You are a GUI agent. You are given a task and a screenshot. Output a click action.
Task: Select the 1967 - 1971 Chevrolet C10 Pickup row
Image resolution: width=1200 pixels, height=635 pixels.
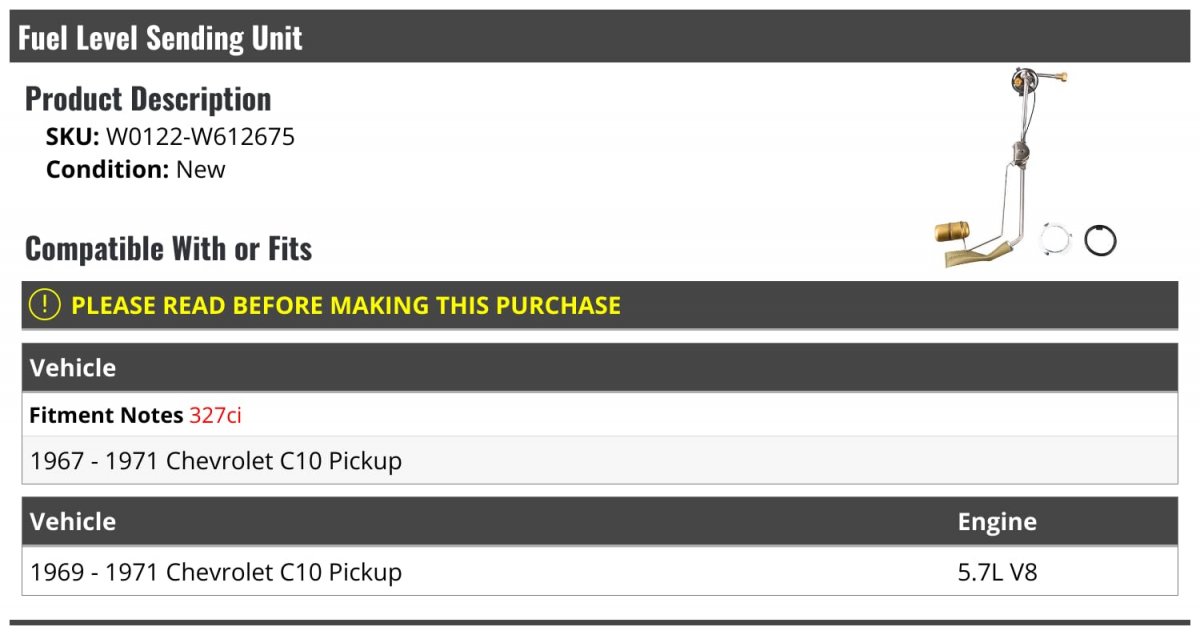(x=600, y=461)
